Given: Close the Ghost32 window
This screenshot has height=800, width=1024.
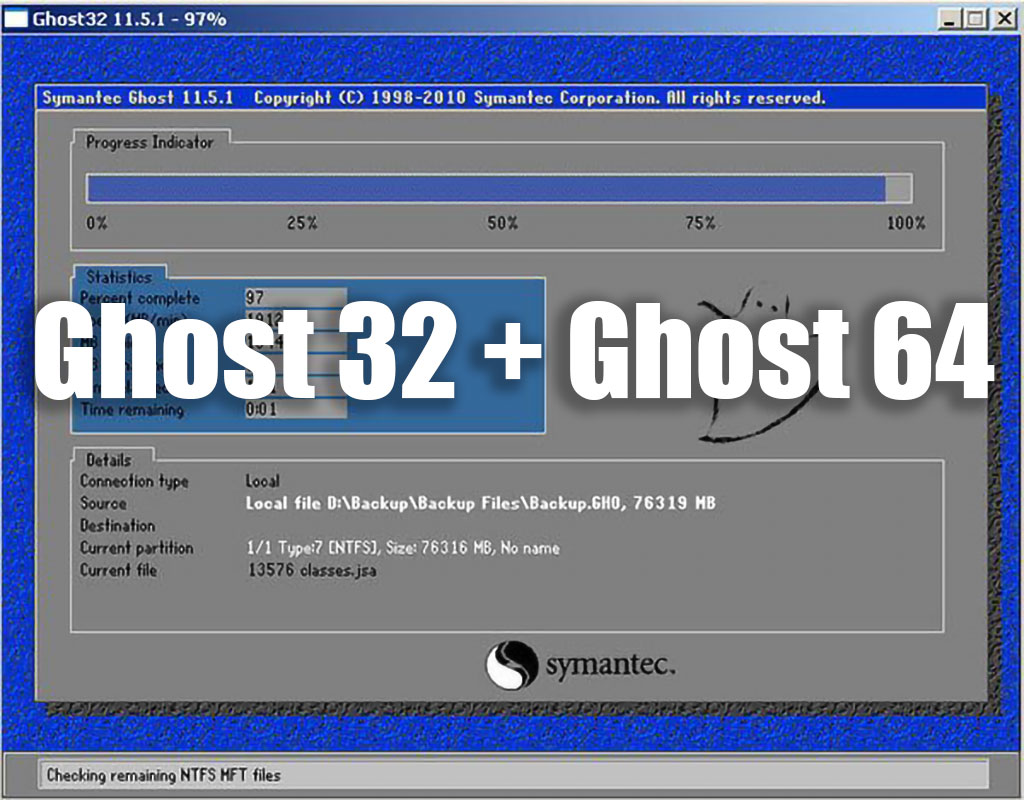Looking at the screenshot, I should [1002, 18].
